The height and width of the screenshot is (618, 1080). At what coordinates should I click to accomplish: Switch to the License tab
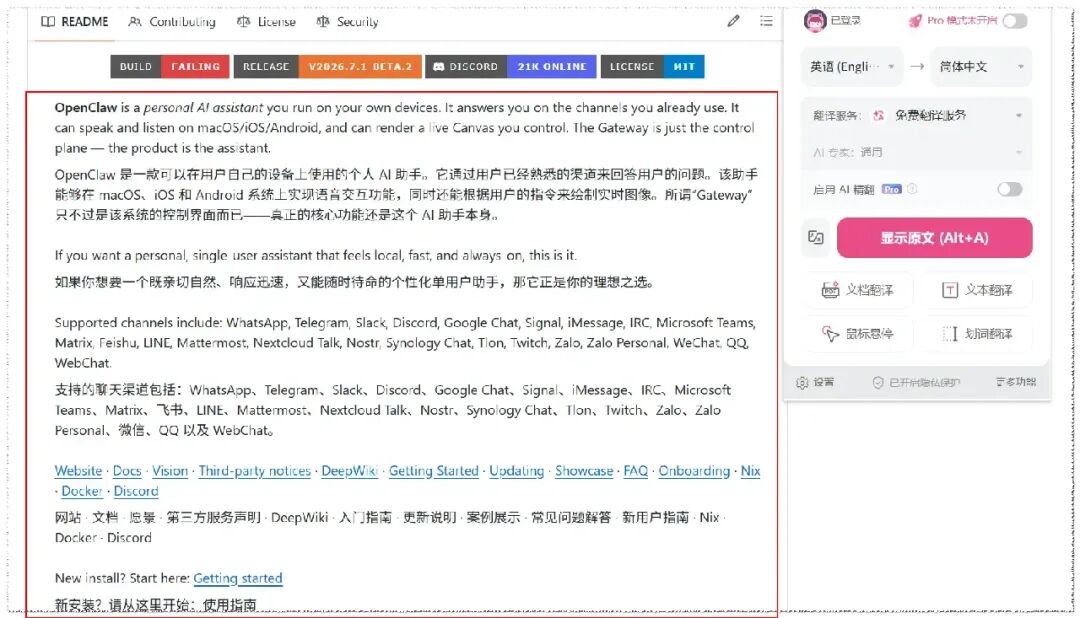266,21
